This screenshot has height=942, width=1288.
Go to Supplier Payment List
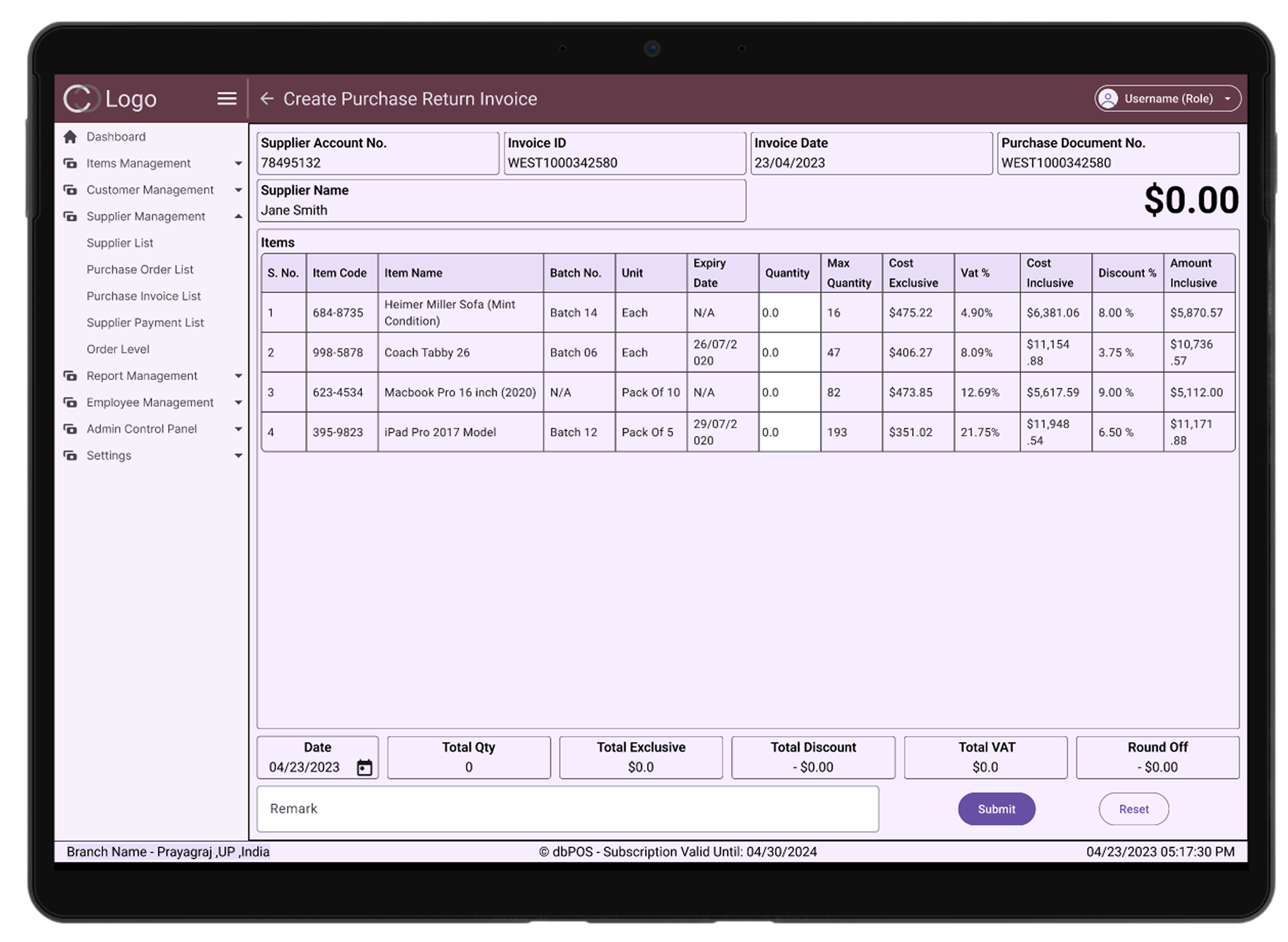click(145, 323)
